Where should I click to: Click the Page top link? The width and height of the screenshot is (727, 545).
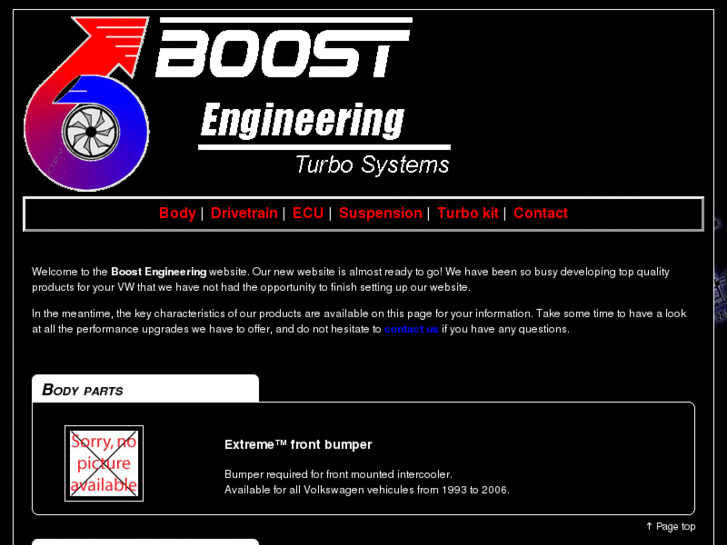[670, 526]
